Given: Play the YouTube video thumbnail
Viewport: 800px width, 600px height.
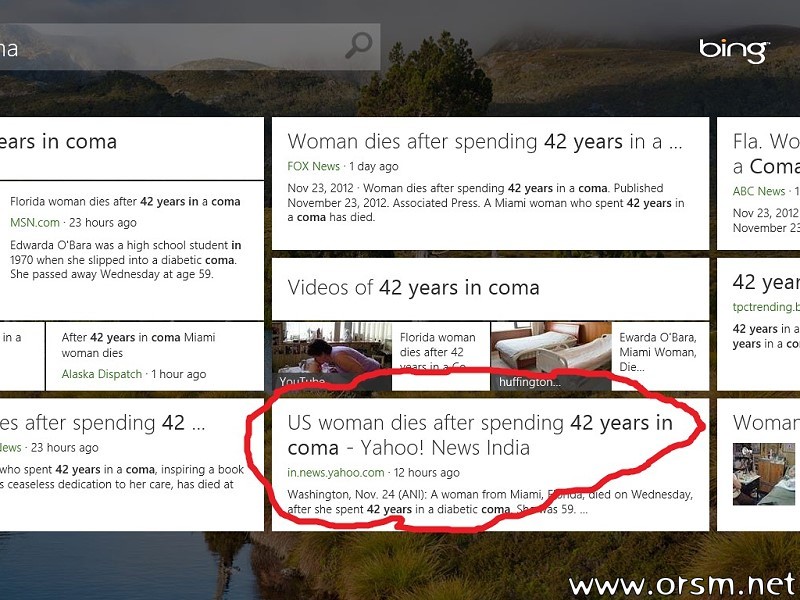Looking at the screenshot, I should pyautogui.click(x=332, y=356).
